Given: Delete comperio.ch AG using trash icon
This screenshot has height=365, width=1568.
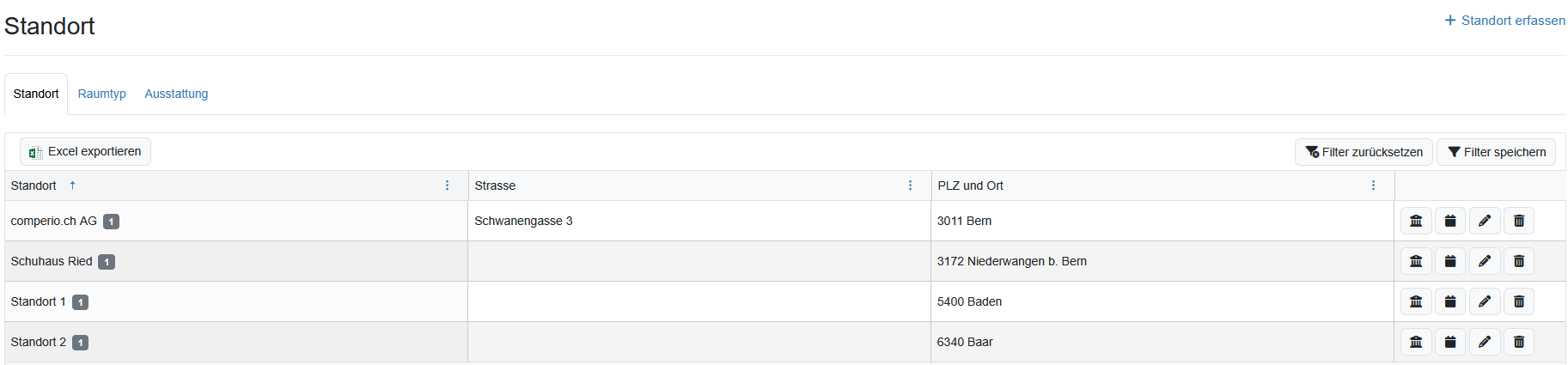Looking at the screenshot, I should (x=1519, y=221).
